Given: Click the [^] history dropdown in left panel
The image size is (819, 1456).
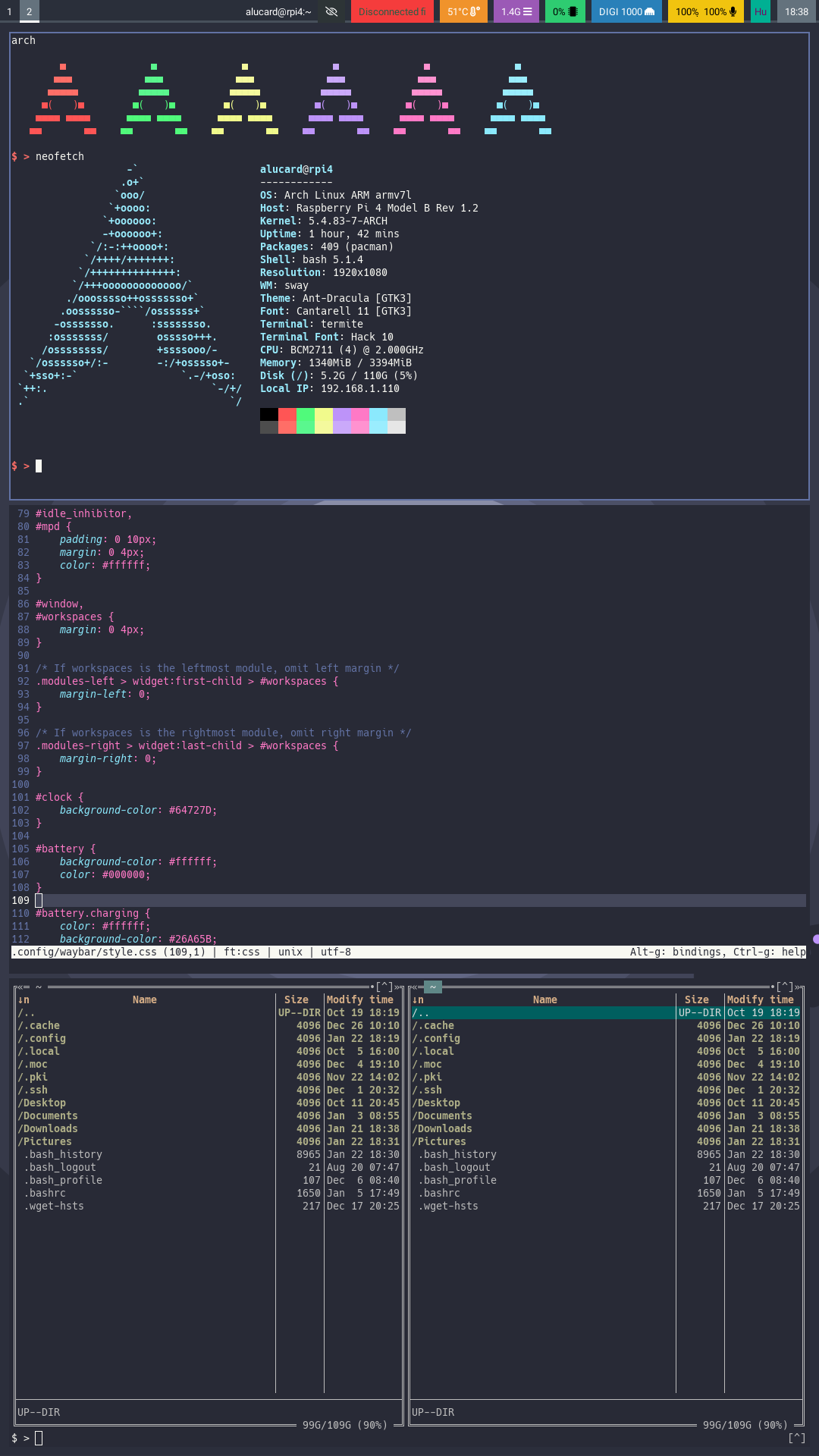Looking at the screenshot, I should (384, 987).
